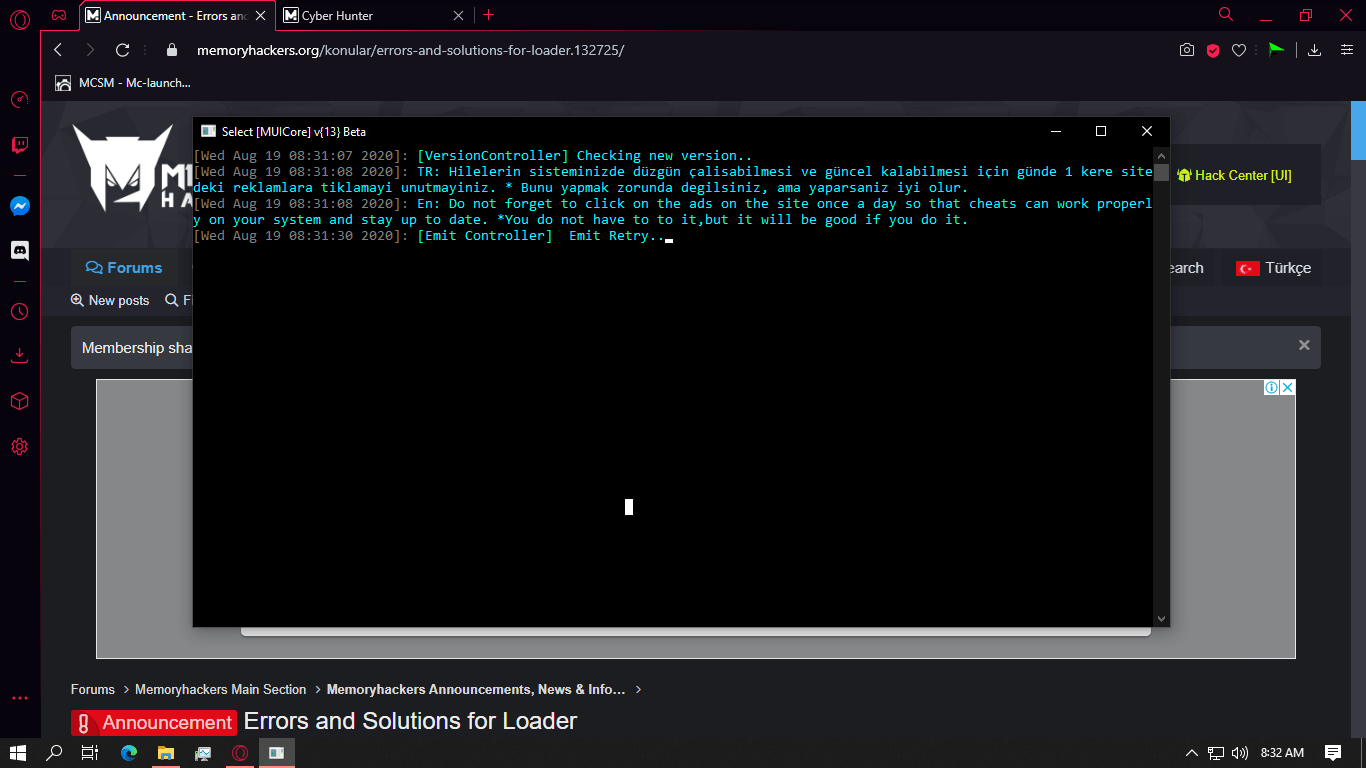Click the red Announcement prefix label
Viewport: 1366px width, 768px height.
point(154,723)
